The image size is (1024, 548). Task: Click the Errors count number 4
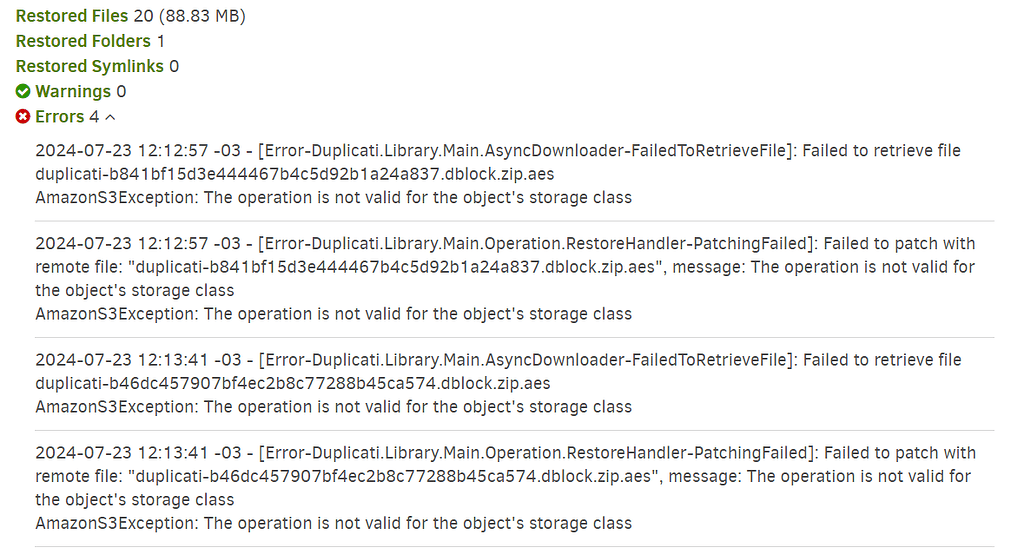[x=94, y=117]
